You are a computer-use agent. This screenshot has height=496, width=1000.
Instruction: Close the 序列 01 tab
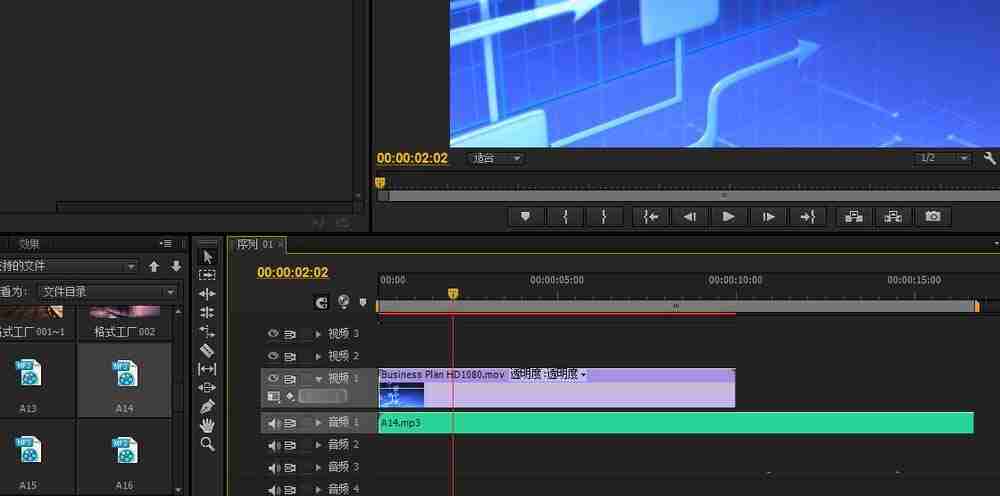coord(281,244)
